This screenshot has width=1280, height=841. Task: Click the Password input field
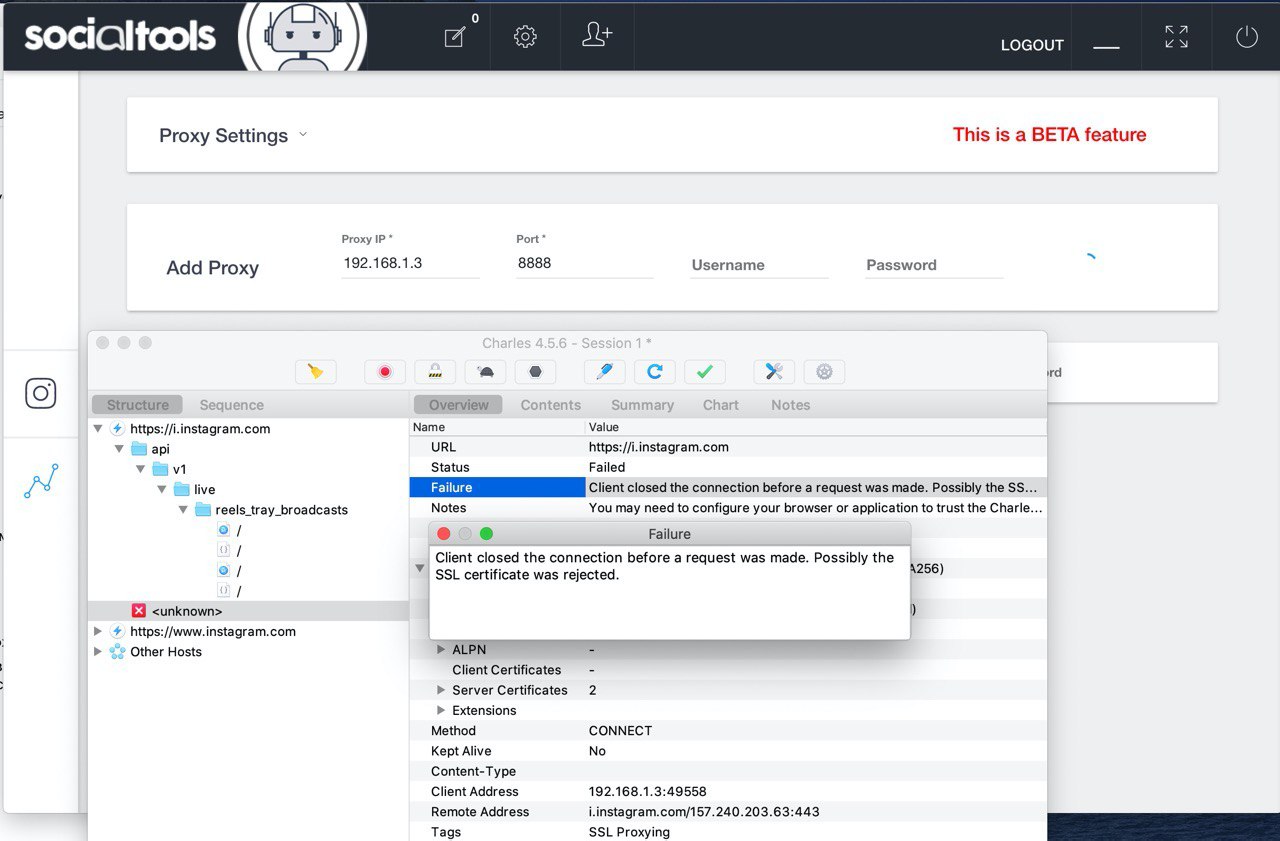934,265
